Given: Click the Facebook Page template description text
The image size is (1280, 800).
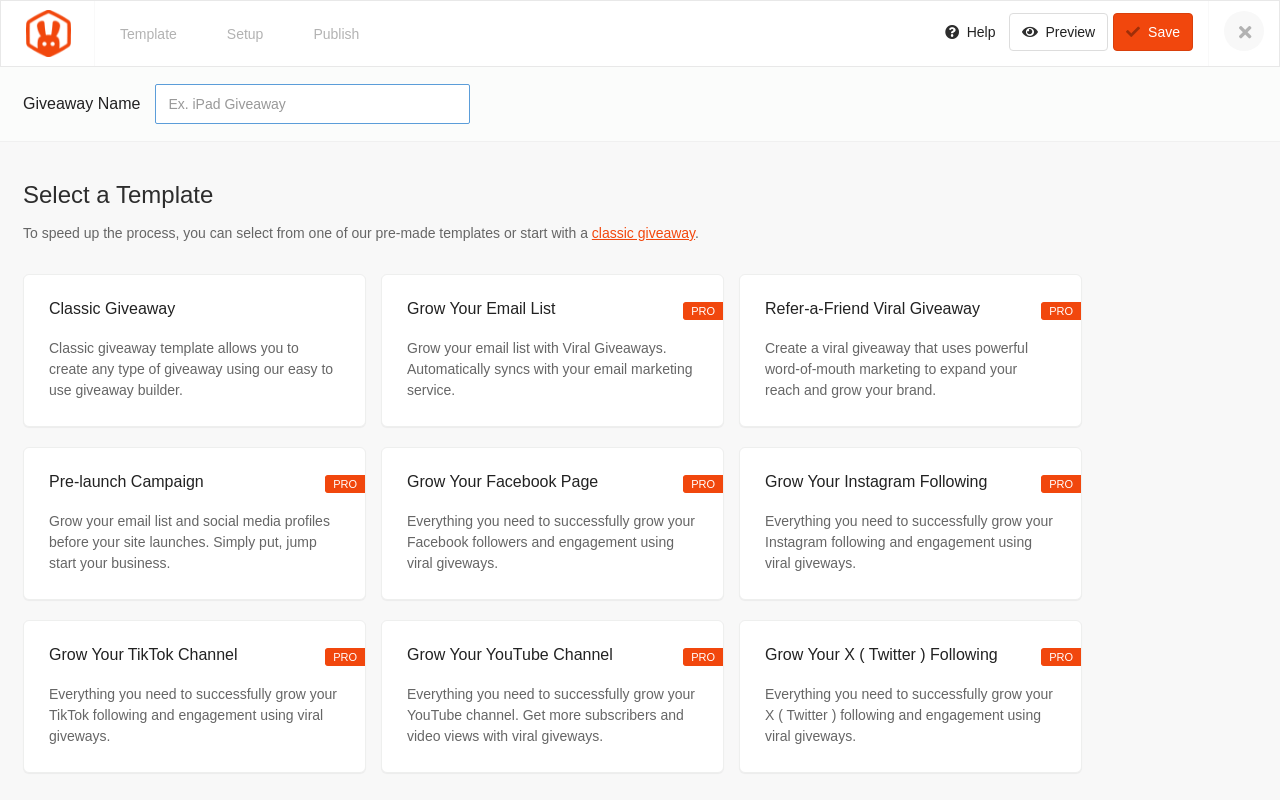Looking at the screenshot, I should tap(551, 542).
